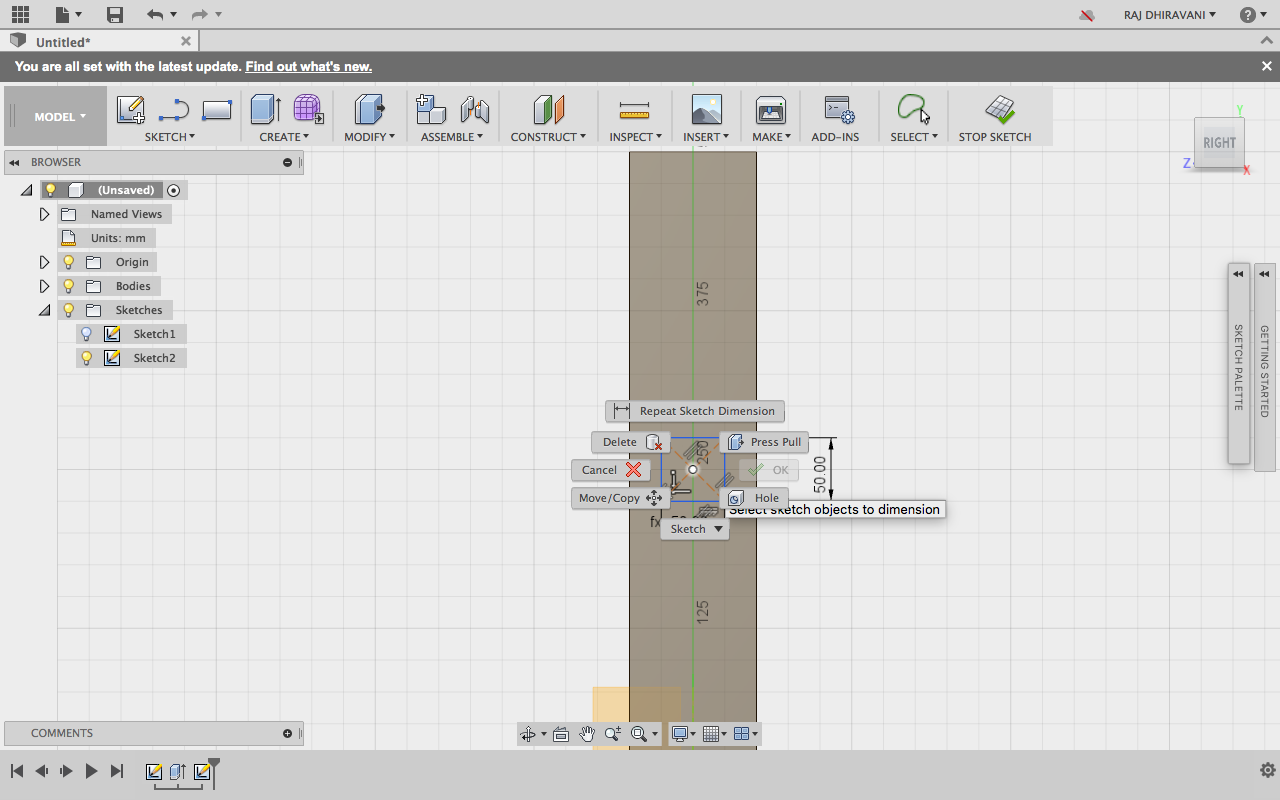The height and width of the screenshot is (800, 1280).
Task: Go to timeline start
Action: pos(17,771)
